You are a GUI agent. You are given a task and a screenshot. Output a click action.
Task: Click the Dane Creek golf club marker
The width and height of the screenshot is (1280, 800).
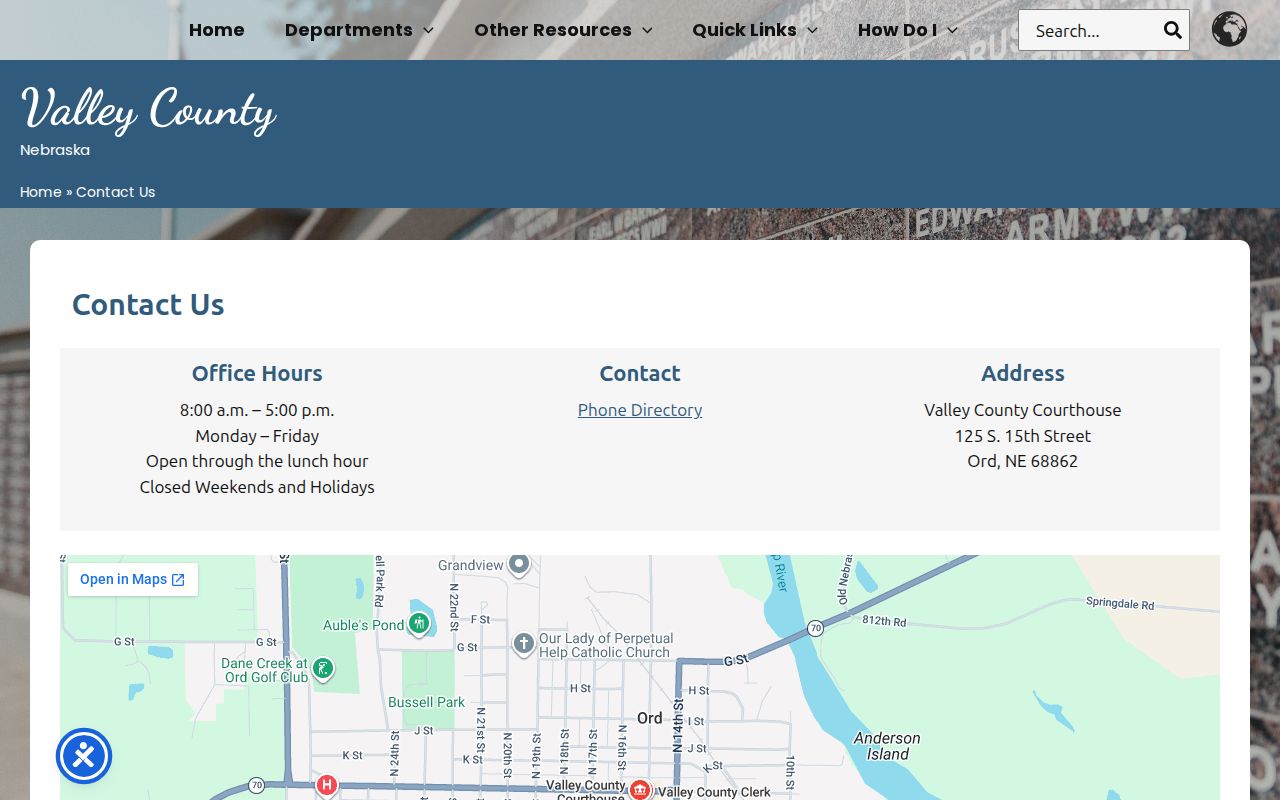(322, 667)
